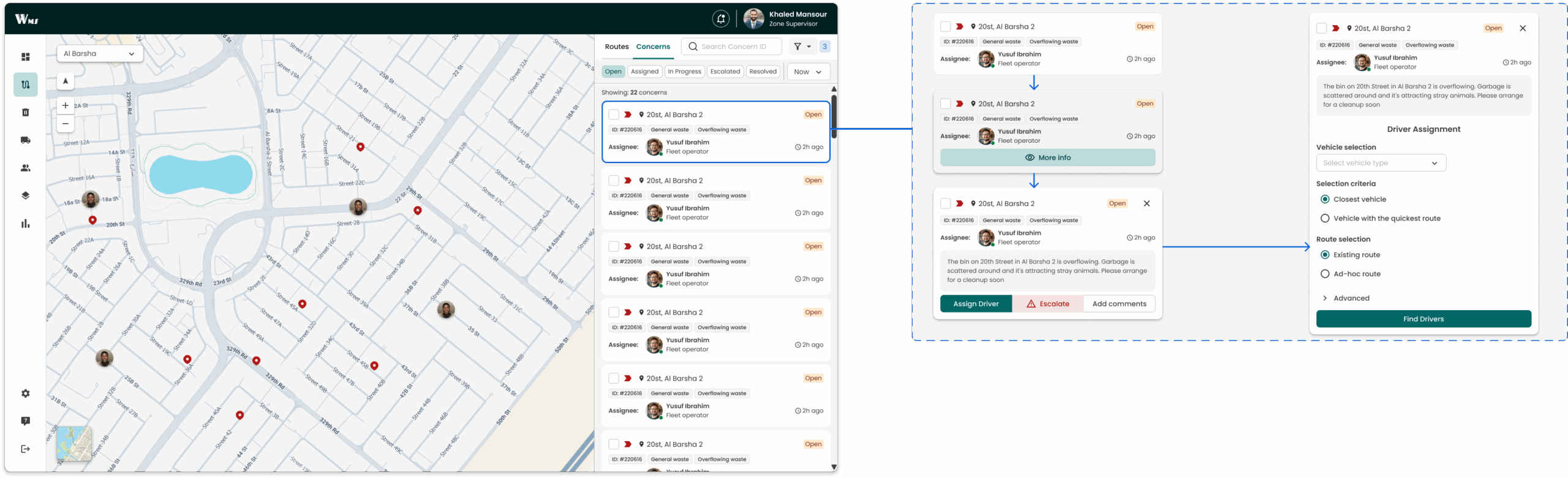The width and height of the screenshot is (1568, 478).
Task: Select the 'Ad-hoc route' radio button
Action: 1325,274
